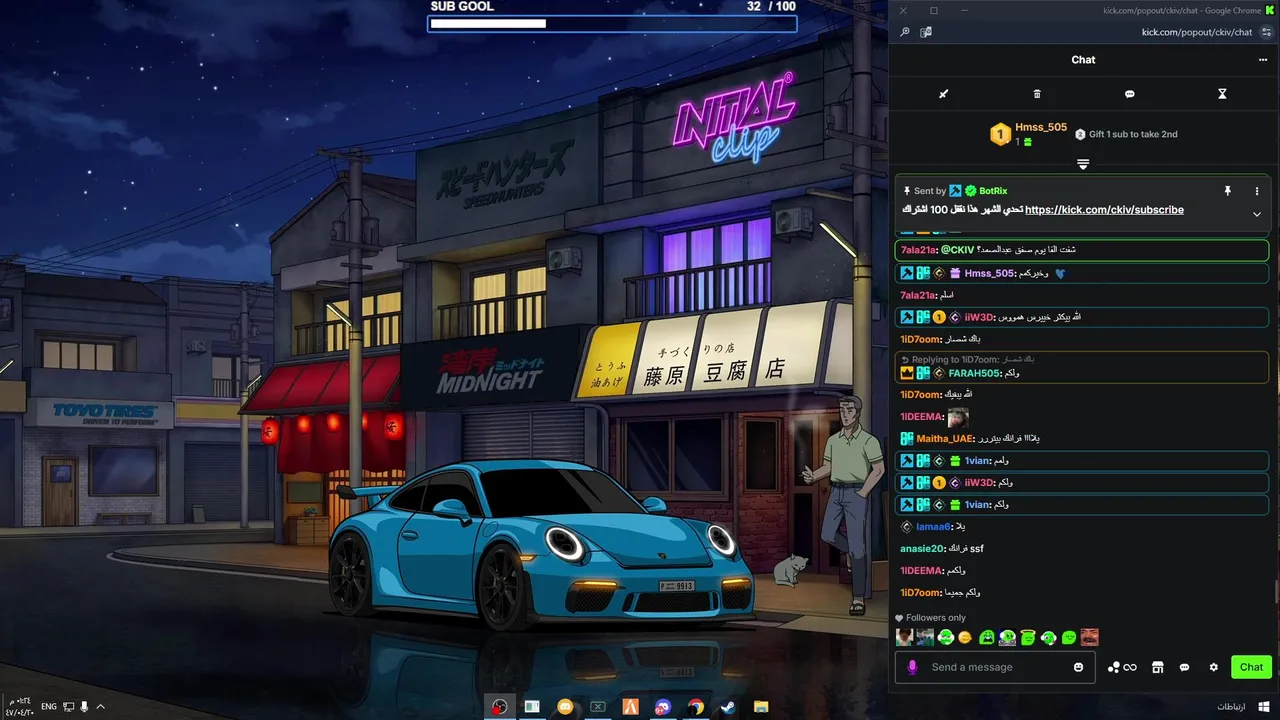Expand the gift leaderboard arrow
The width and height of the screenshot is (1280, 720).
tap(1082, 163)
